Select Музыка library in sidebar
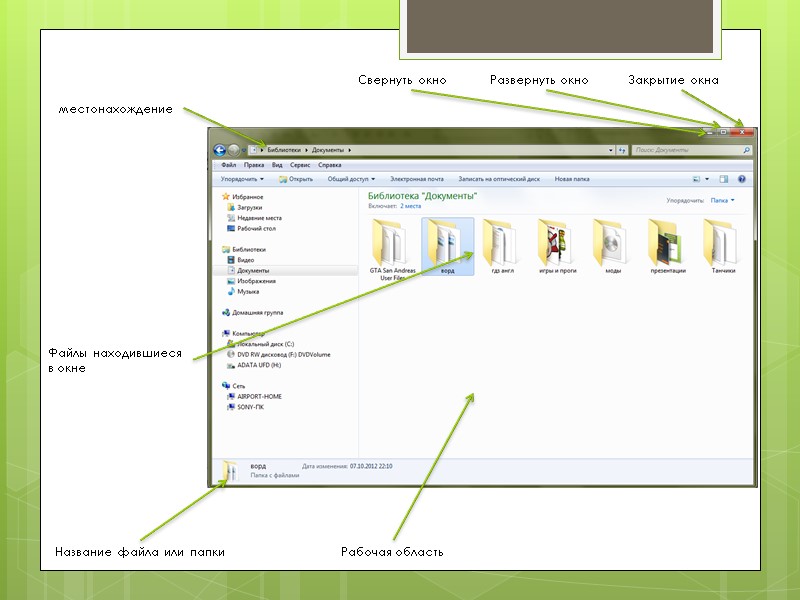The image size is (800, 600). pos(243,291)
